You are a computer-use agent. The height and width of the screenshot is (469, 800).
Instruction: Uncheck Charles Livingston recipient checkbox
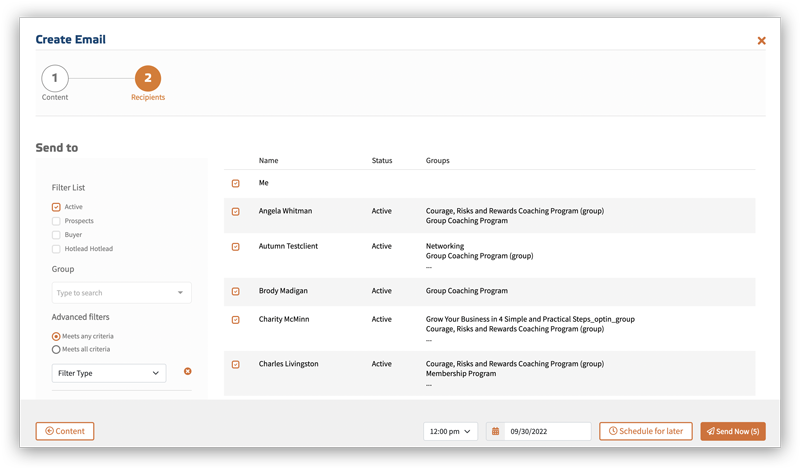click(236, 364)
